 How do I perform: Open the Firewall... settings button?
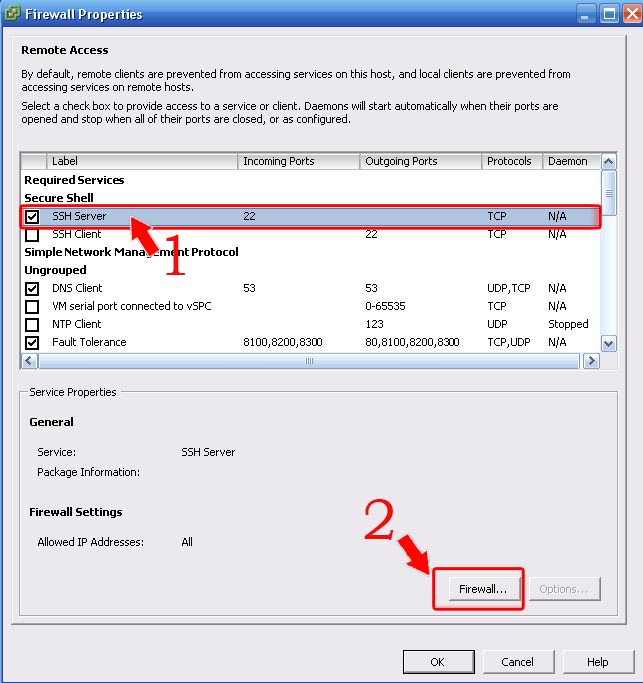tap(482, 589)
